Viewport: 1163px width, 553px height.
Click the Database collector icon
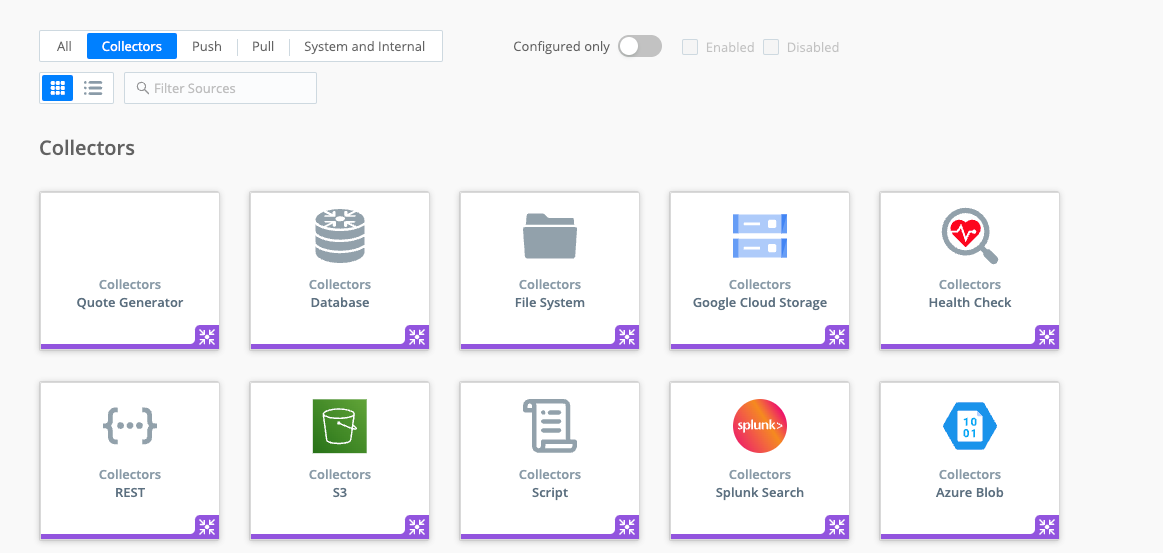tap(340, 236)
